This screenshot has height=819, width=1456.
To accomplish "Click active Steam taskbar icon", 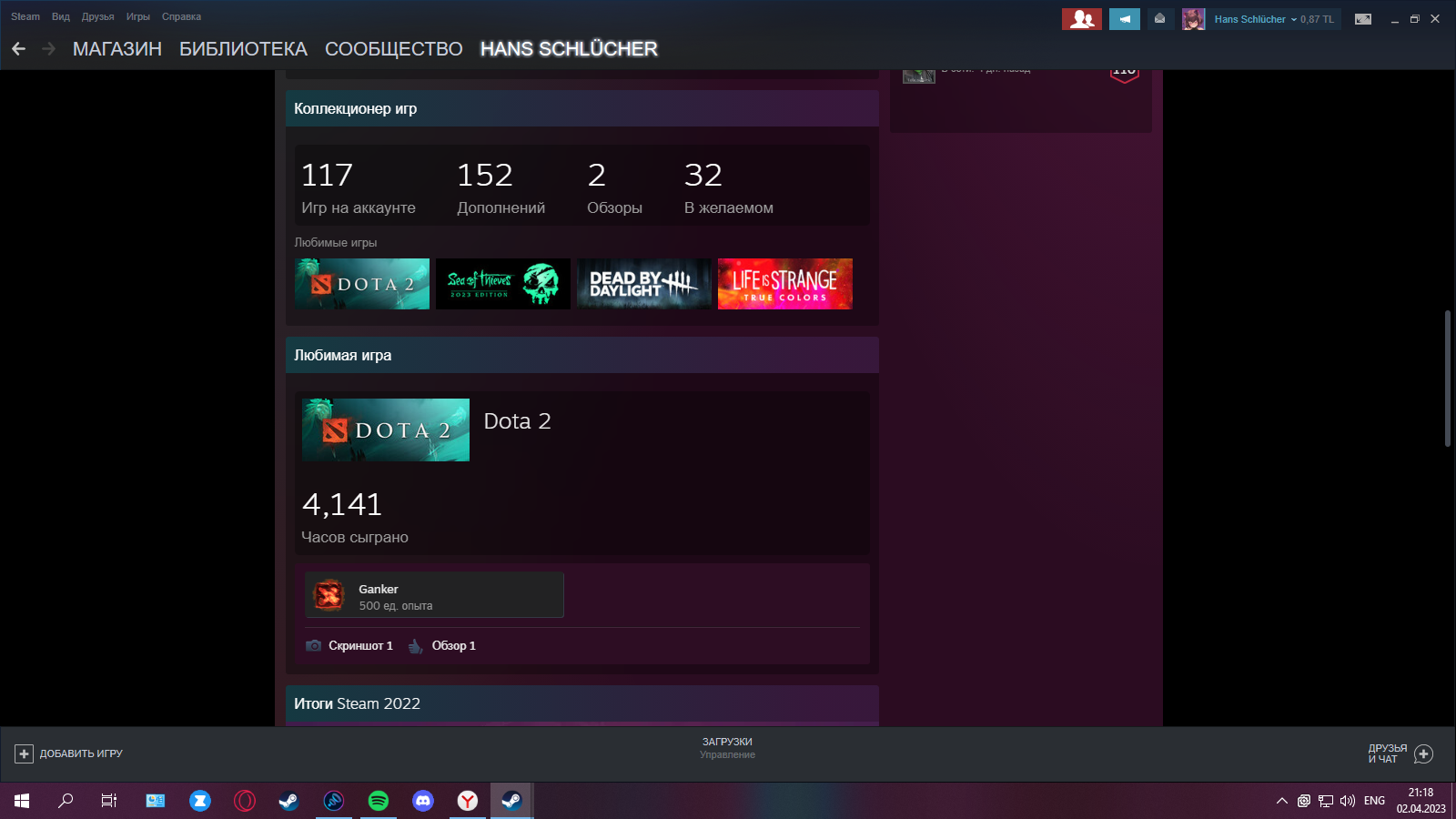I will [512, 801].
